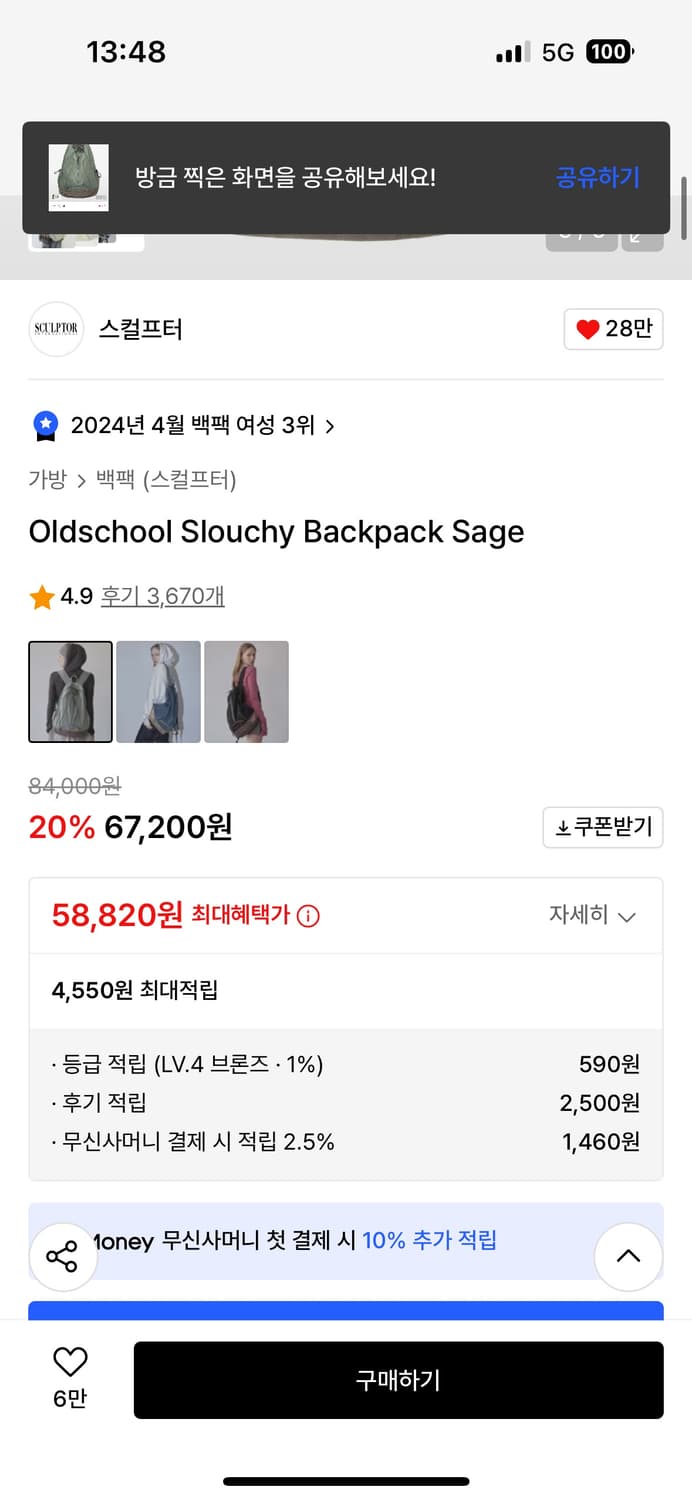Screen dimensions: 692x1500
Task: Open the share options via the share icon
Action: [62, 1256]
